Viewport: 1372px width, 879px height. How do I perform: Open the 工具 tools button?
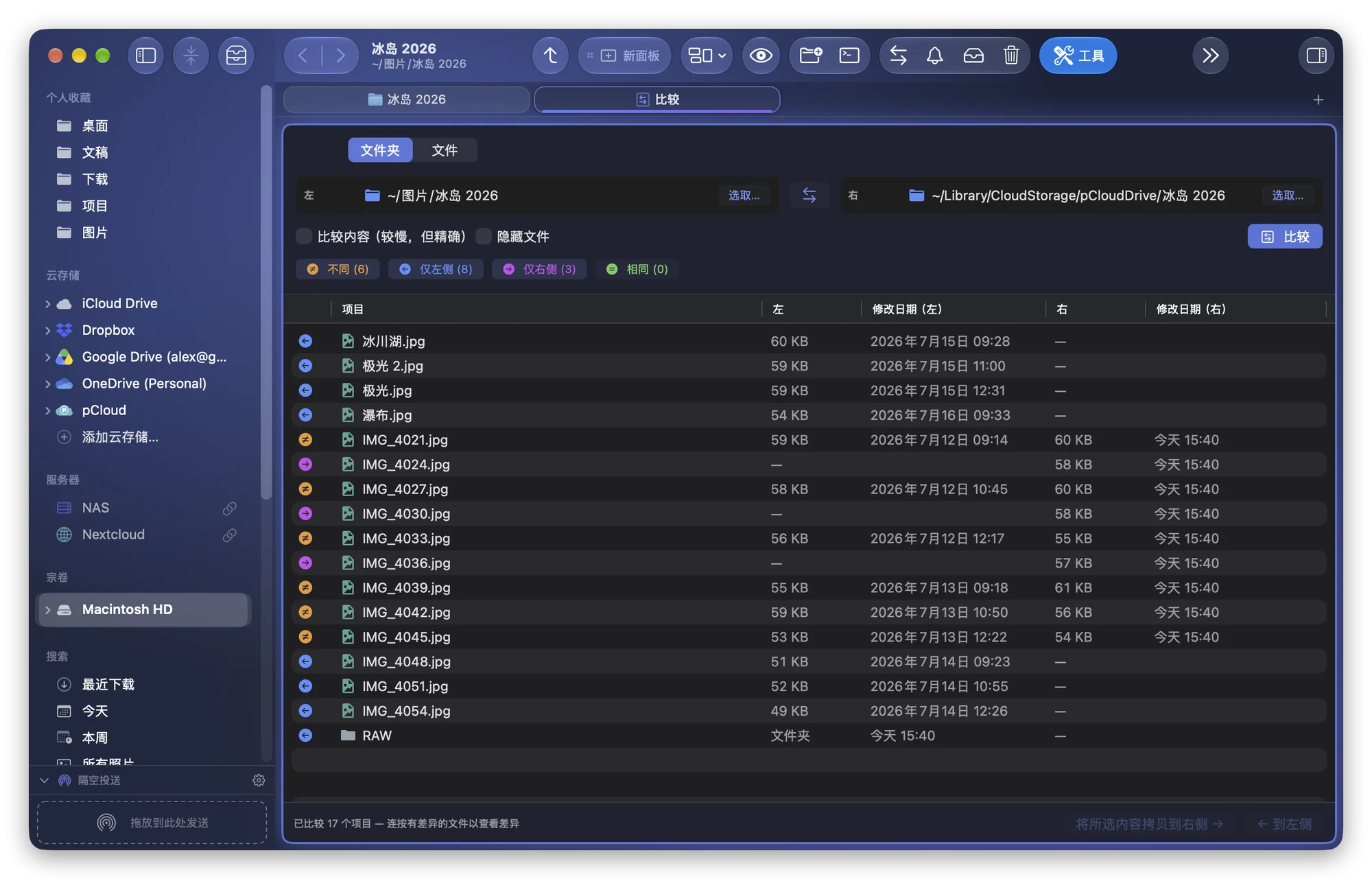point(1078,56)
